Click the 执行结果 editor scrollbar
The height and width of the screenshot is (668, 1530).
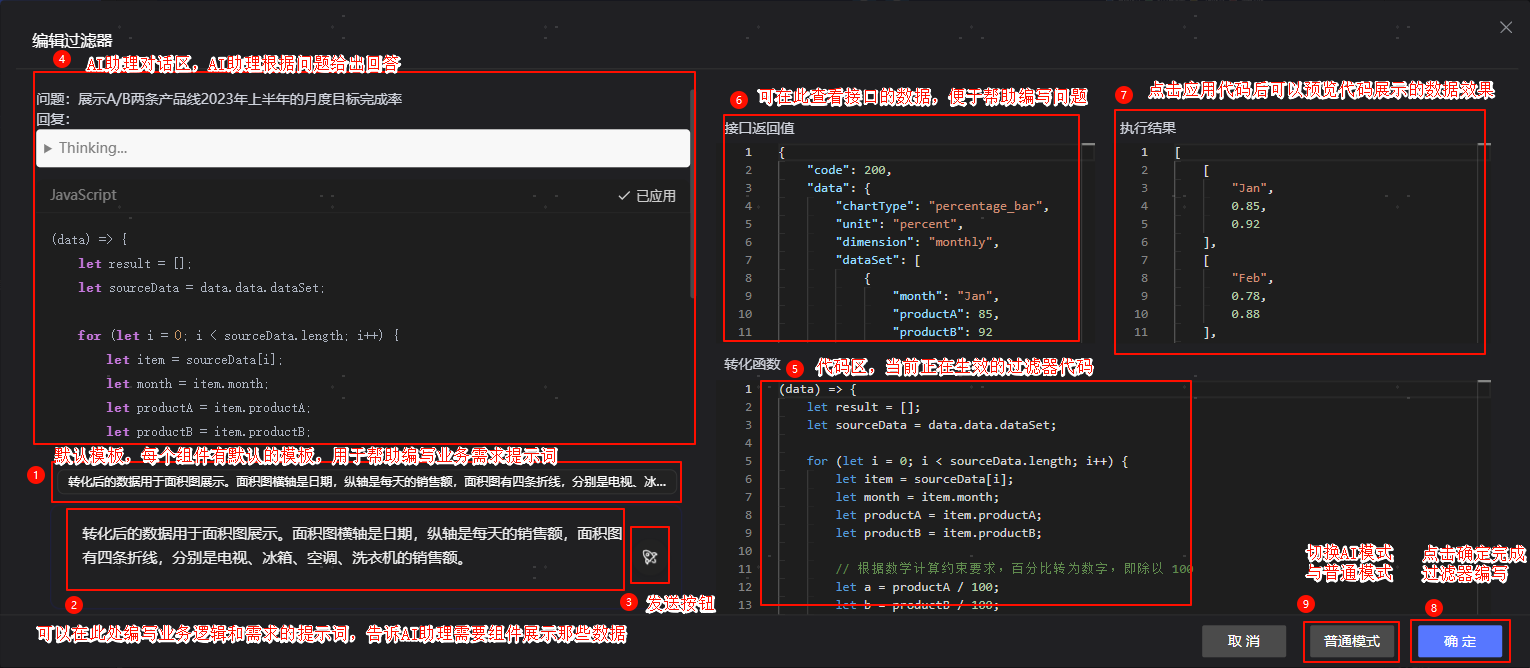pos(1486,242)
